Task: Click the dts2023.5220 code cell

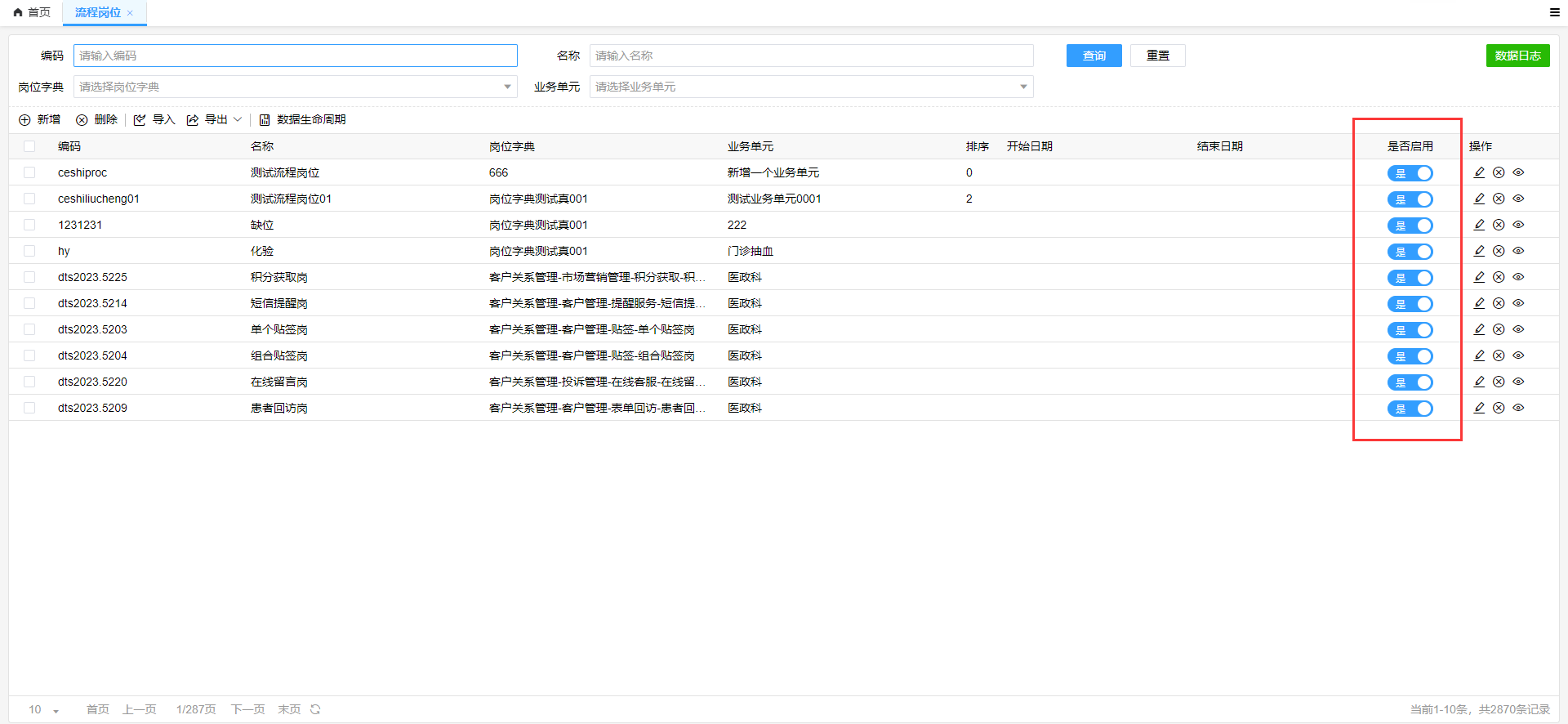Action: tap(92, 382)
